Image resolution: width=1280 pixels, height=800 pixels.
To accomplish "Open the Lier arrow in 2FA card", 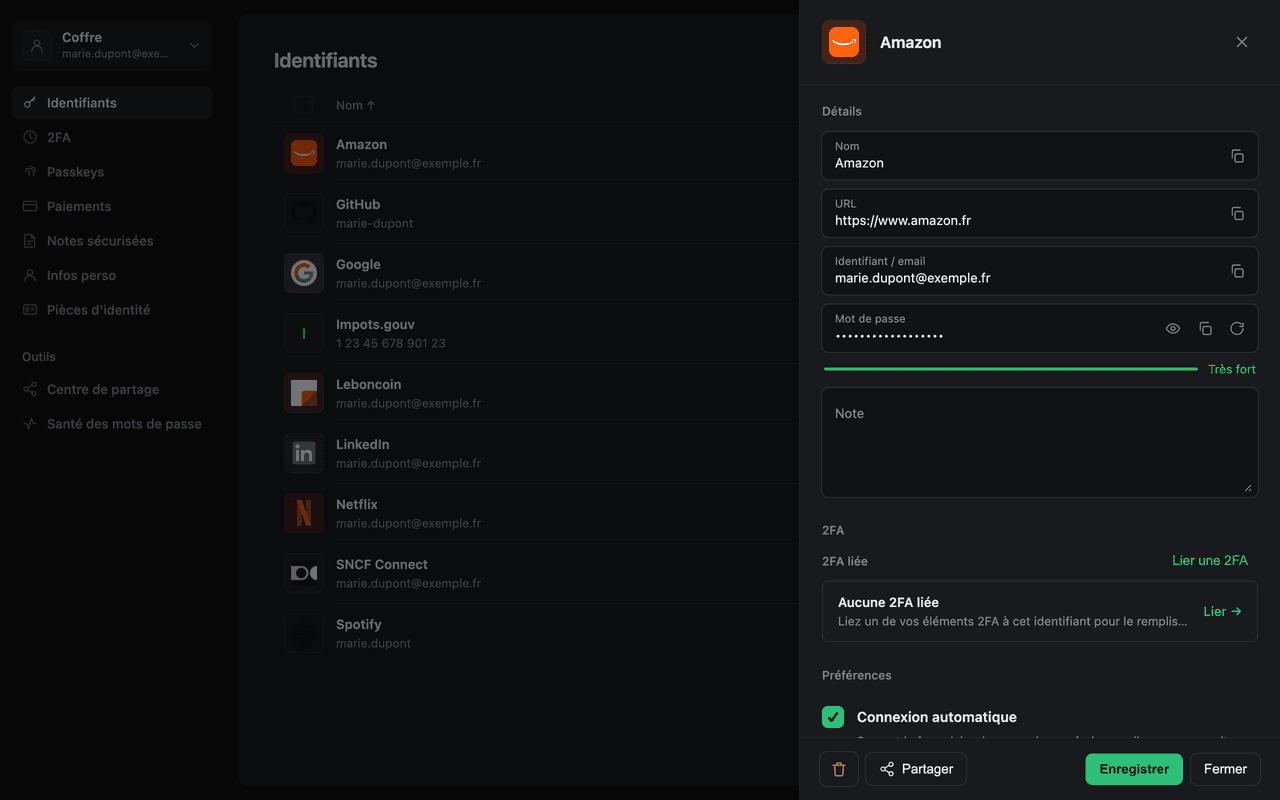I will (1222, 611).
